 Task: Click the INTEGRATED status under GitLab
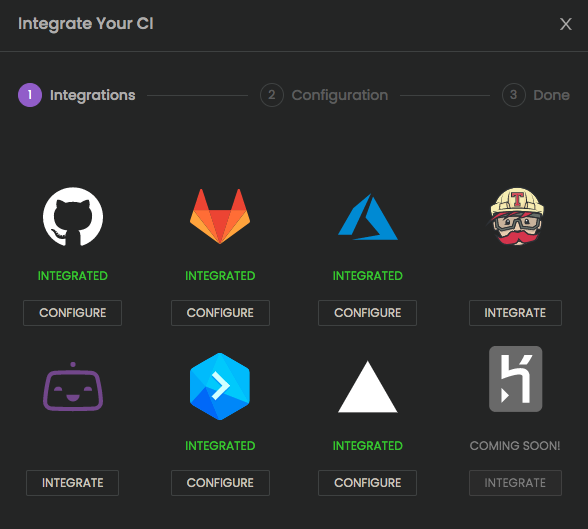tap(220, 276)
